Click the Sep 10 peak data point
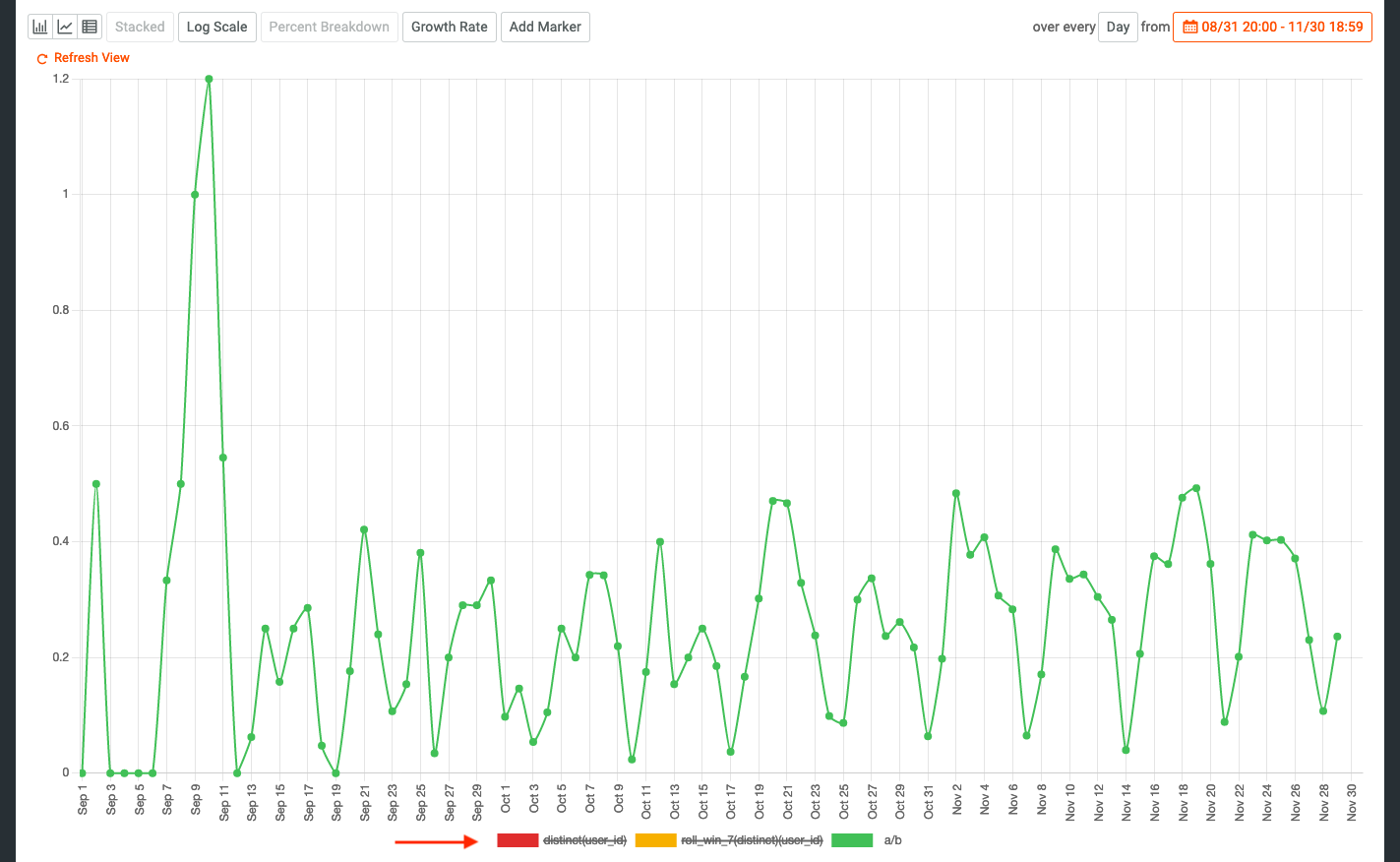Viewport: 1400px width, 862px height. (208, 77)
